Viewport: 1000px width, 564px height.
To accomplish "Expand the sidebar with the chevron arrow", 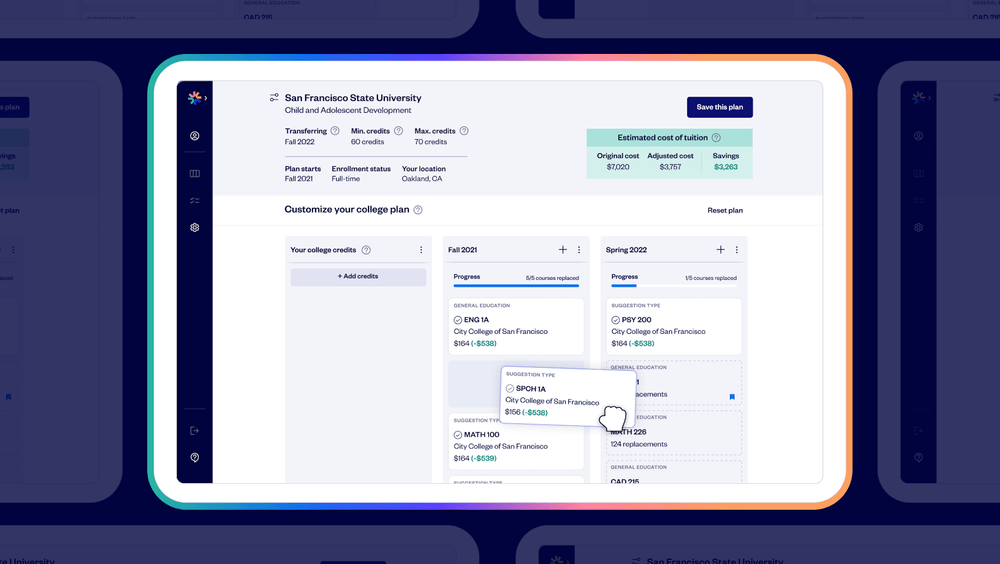I will (x=205, y=98).
